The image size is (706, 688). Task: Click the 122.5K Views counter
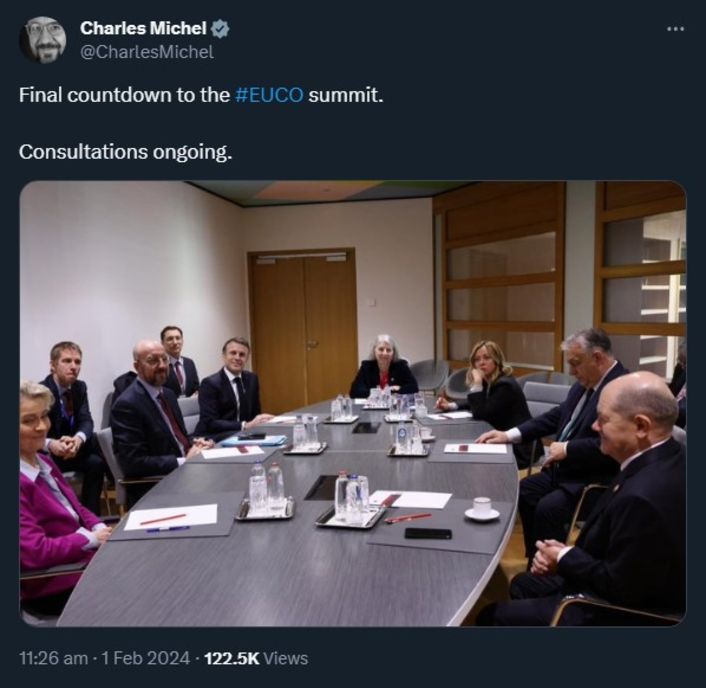(x=256, y=658)
